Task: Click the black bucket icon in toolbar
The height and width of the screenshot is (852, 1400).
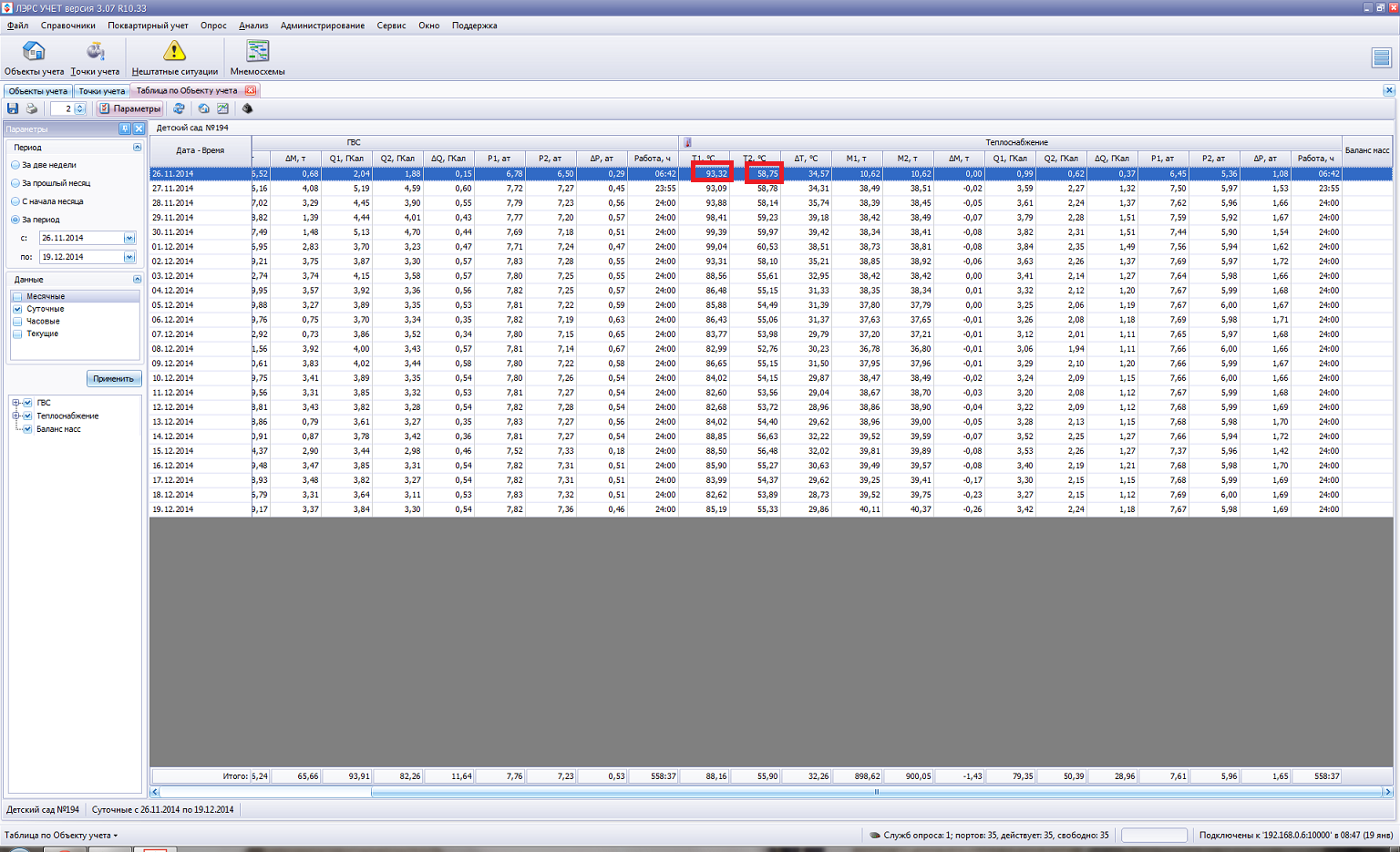Action: [x=247, y=108]
